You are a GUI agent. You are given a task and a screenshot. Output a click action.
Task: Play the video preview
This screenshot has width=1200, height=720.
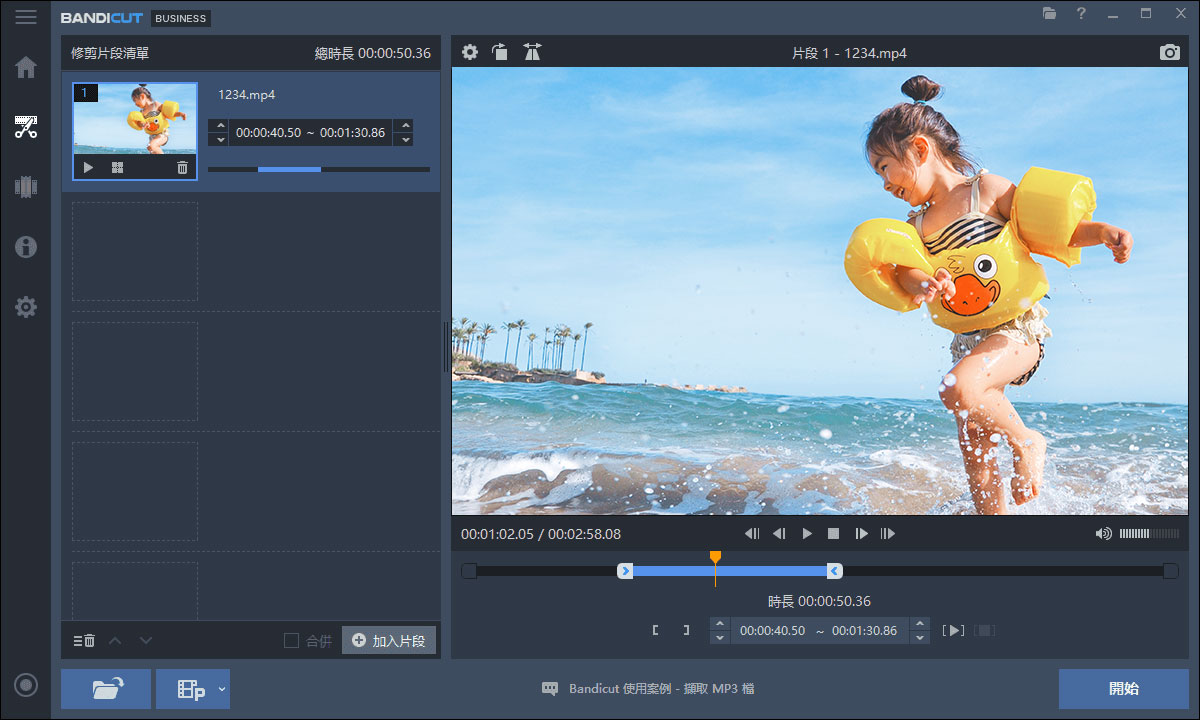point(807,534)
